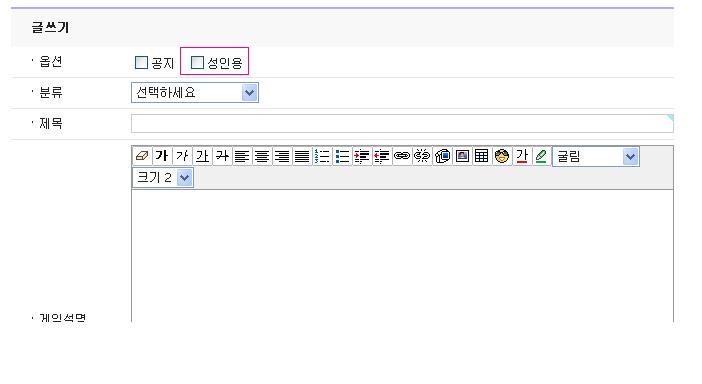Apply underline 가 formatting

202,156
